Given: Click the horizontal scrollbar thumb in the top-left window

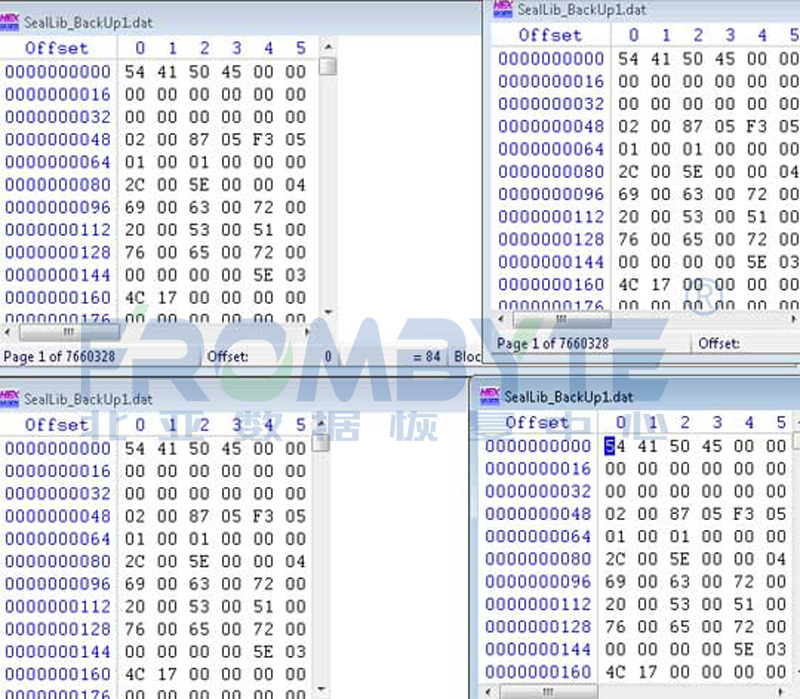Looking at the screenshot, I should coord(68,333).
